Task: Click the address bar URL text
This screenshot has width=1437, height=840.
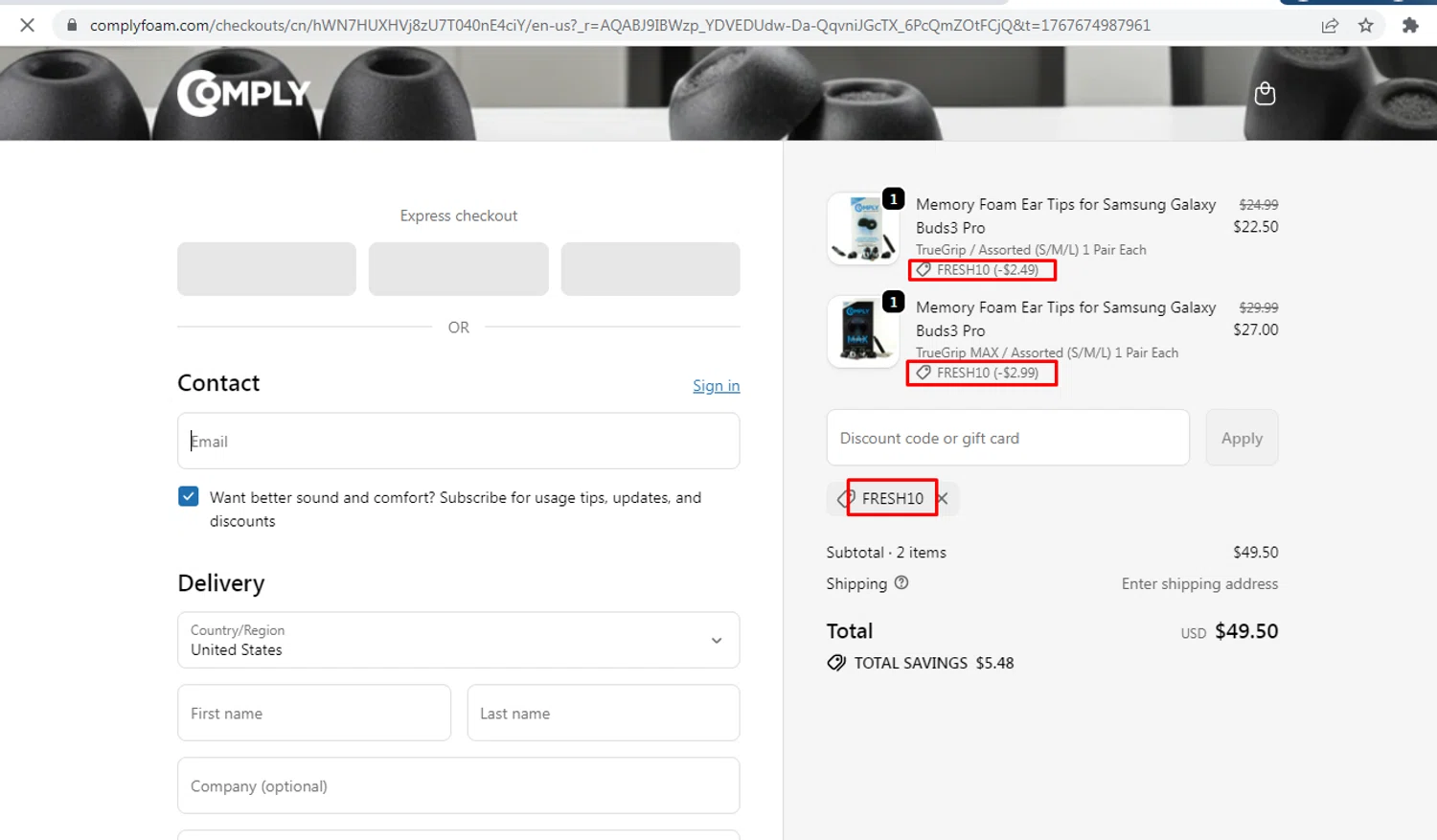Action: [620, 25]
